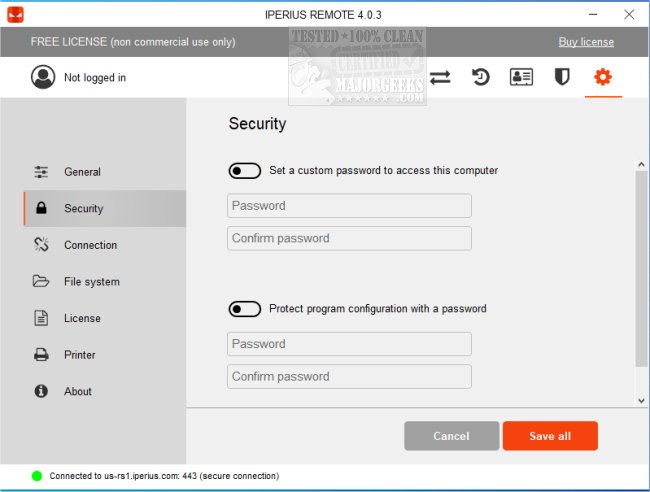
Task: Toggle protect program configuration with a password
Action: pyautogui.click(x=245, y=309)
